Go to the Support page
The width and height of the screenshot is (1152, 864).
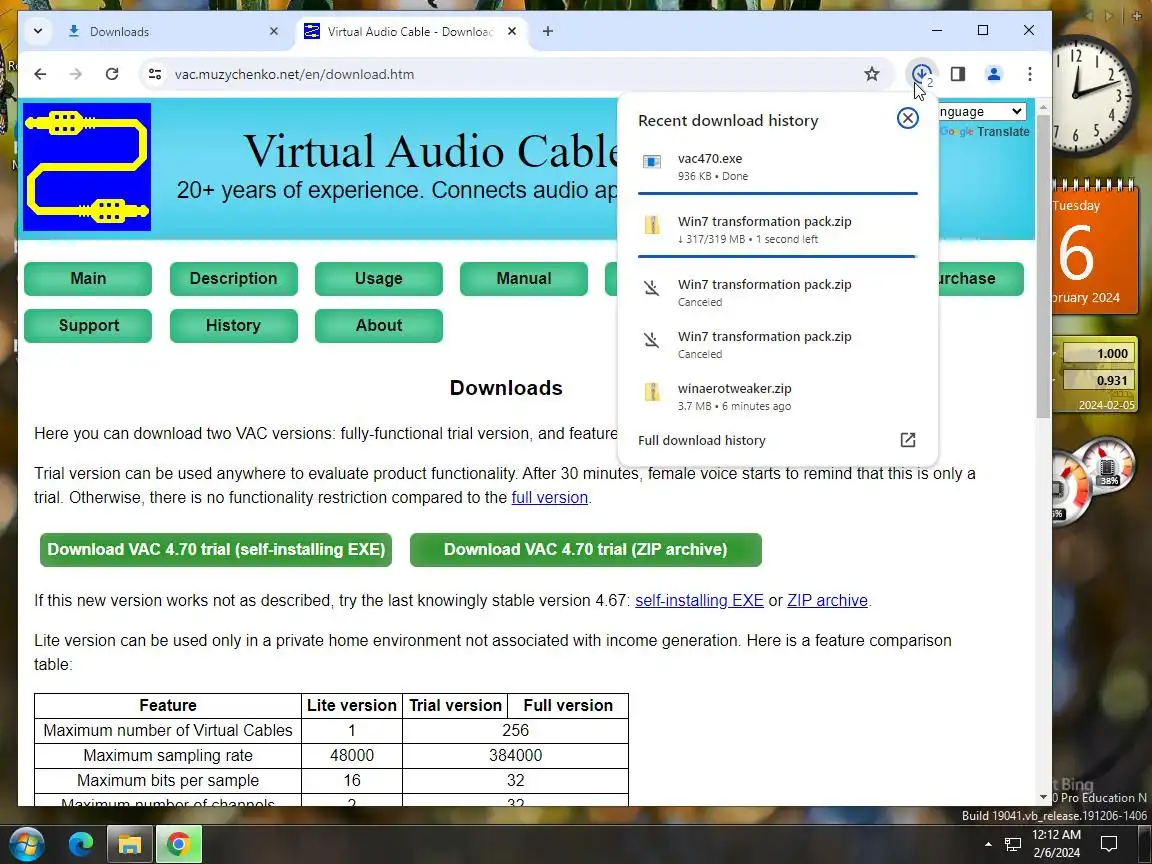88,325
